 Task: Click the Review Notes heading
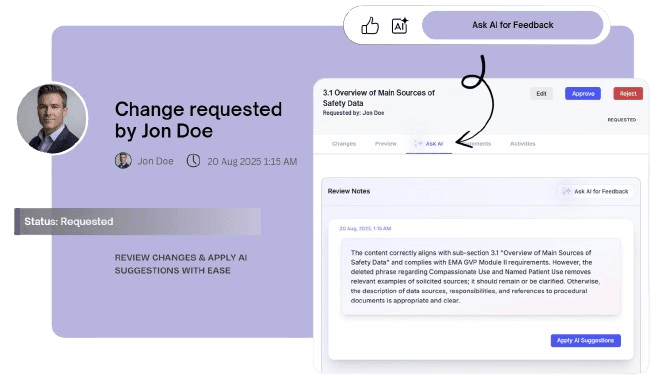pyautogui.click(x=349, y=191)
